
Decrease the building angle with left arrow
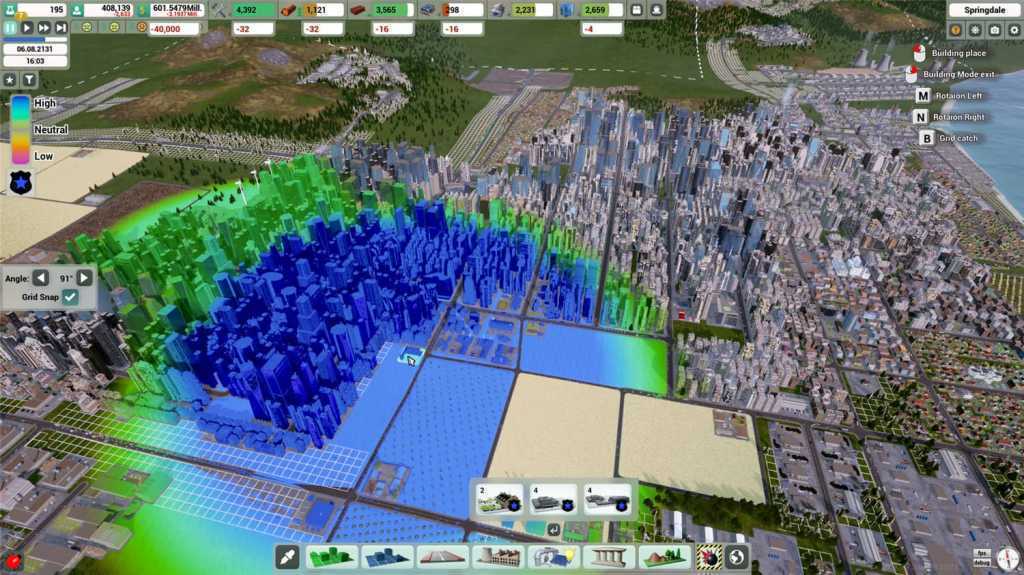40,278
